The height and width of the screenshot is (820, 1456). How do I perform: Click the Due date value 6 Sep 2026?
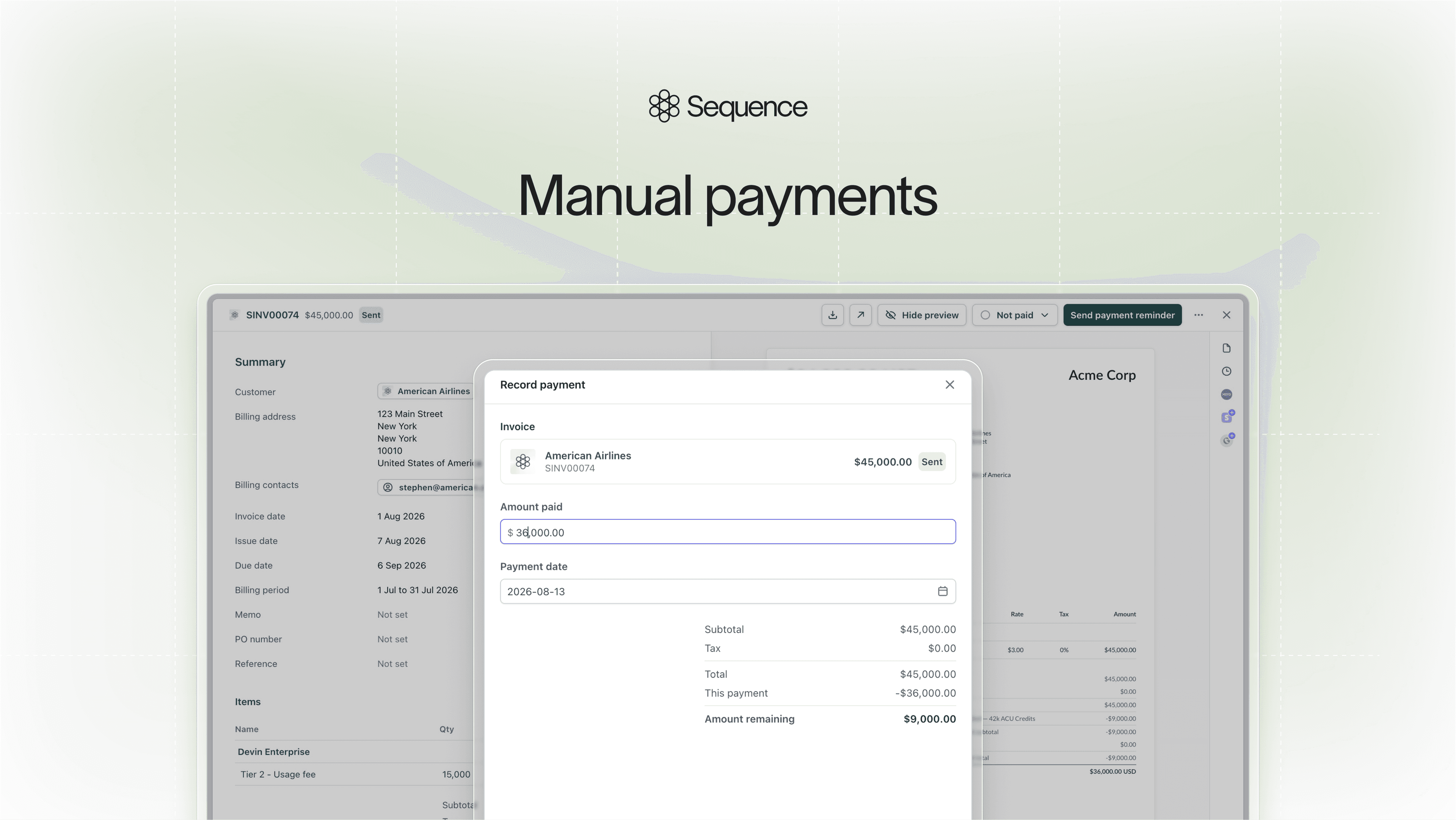402,565
